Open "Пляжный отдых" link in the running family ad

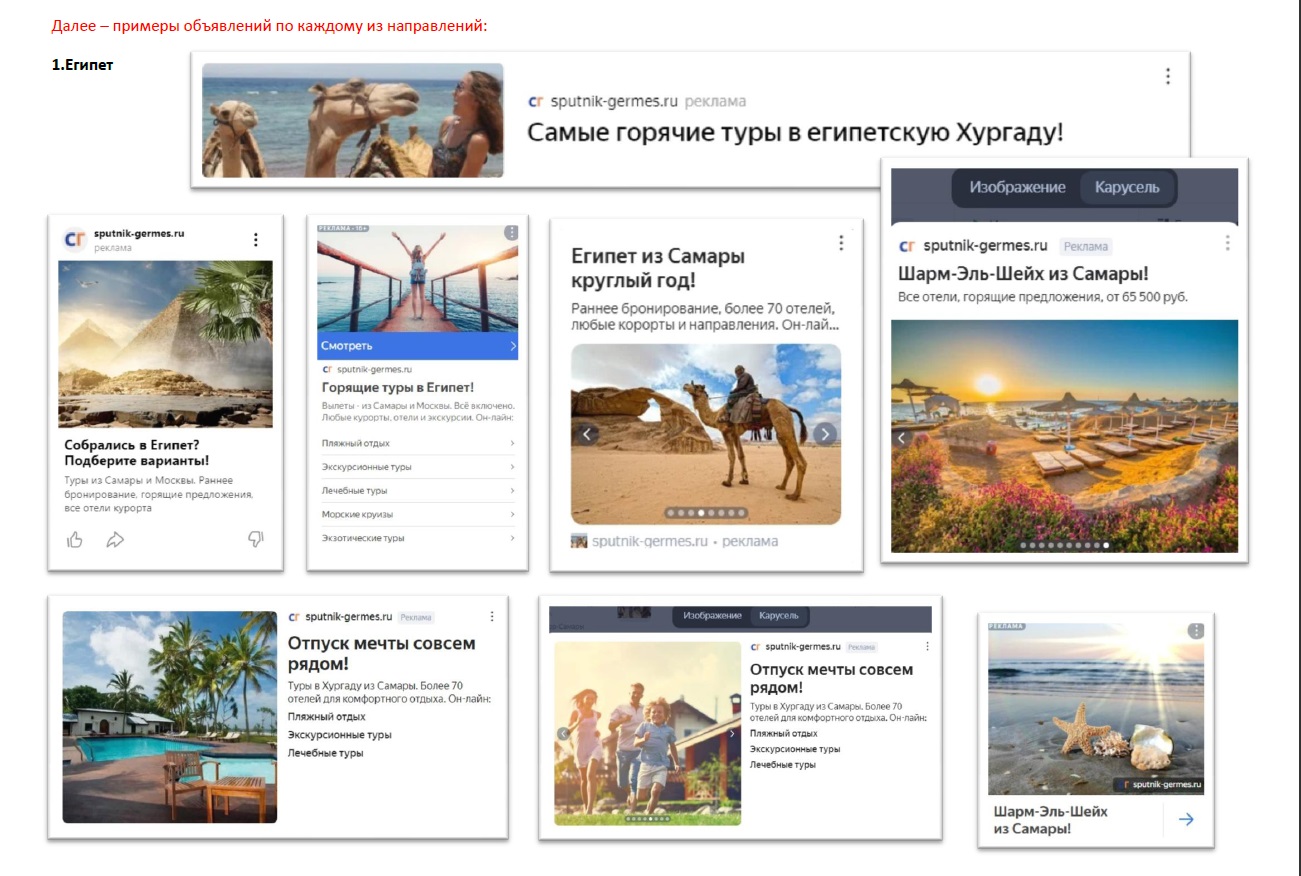point(784,733)
